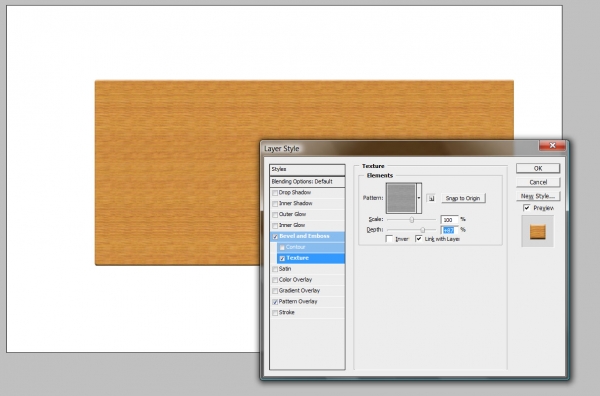Toggle the Pattern Overlay checkbox
Screen dimensions: 600x396
pos(275,302)
